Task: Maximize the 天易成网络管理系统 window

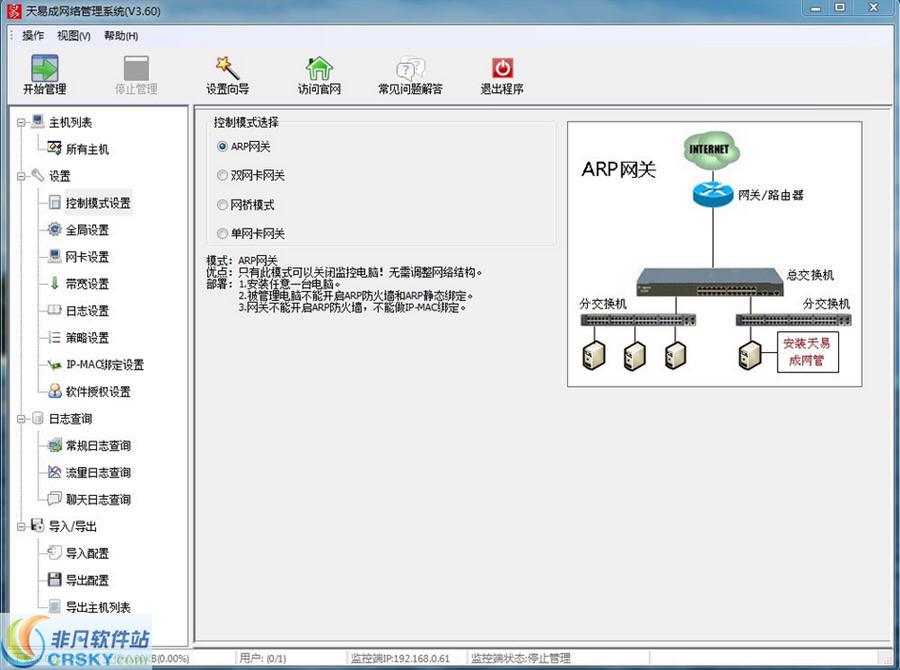Action: [x=840, y=8]
